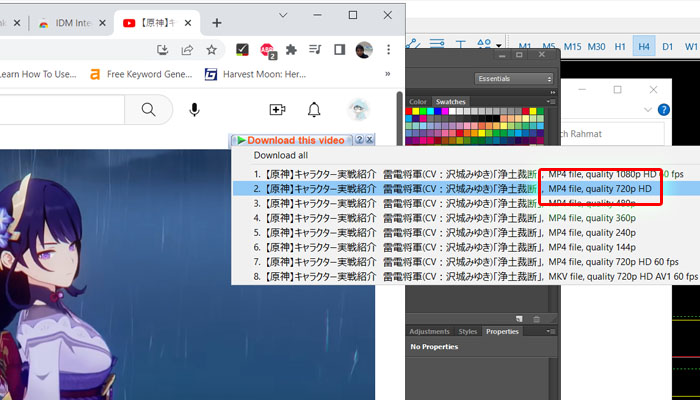This screenshot has width=700, height=400.
Task: Open a new Chrome tab
Action: pyautogui.click(x=217, y=23)
